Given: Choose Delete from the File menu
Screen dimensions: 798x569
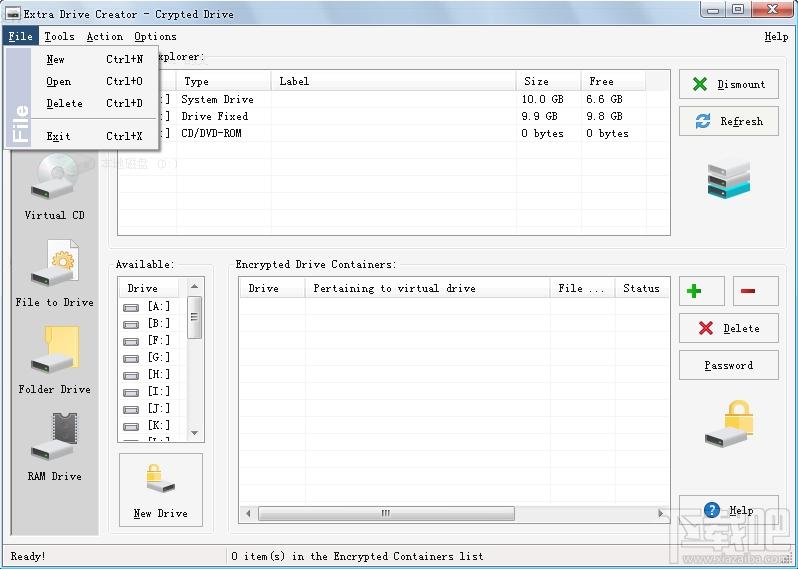Looking at the screenshot, I should tap(95, 103).
